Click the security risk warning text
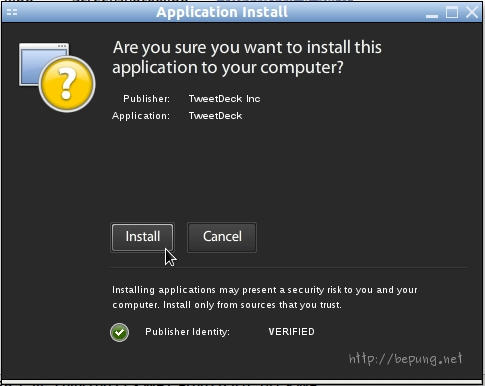This screenshot has height=386, width=485. click(x=265, y=297)
